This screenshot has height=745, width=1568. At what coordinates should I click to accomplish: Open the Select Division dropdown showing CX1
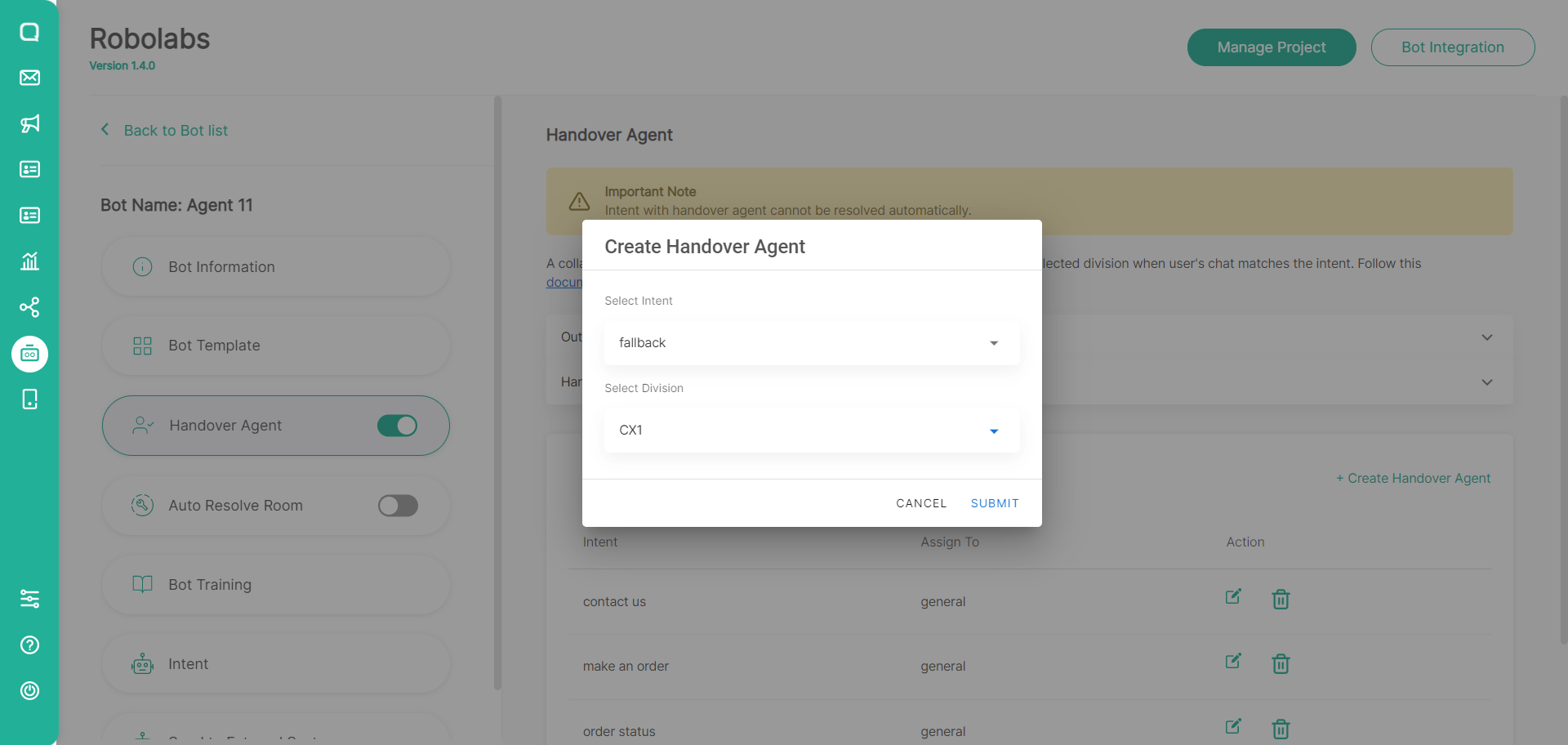tap(811, 430)
